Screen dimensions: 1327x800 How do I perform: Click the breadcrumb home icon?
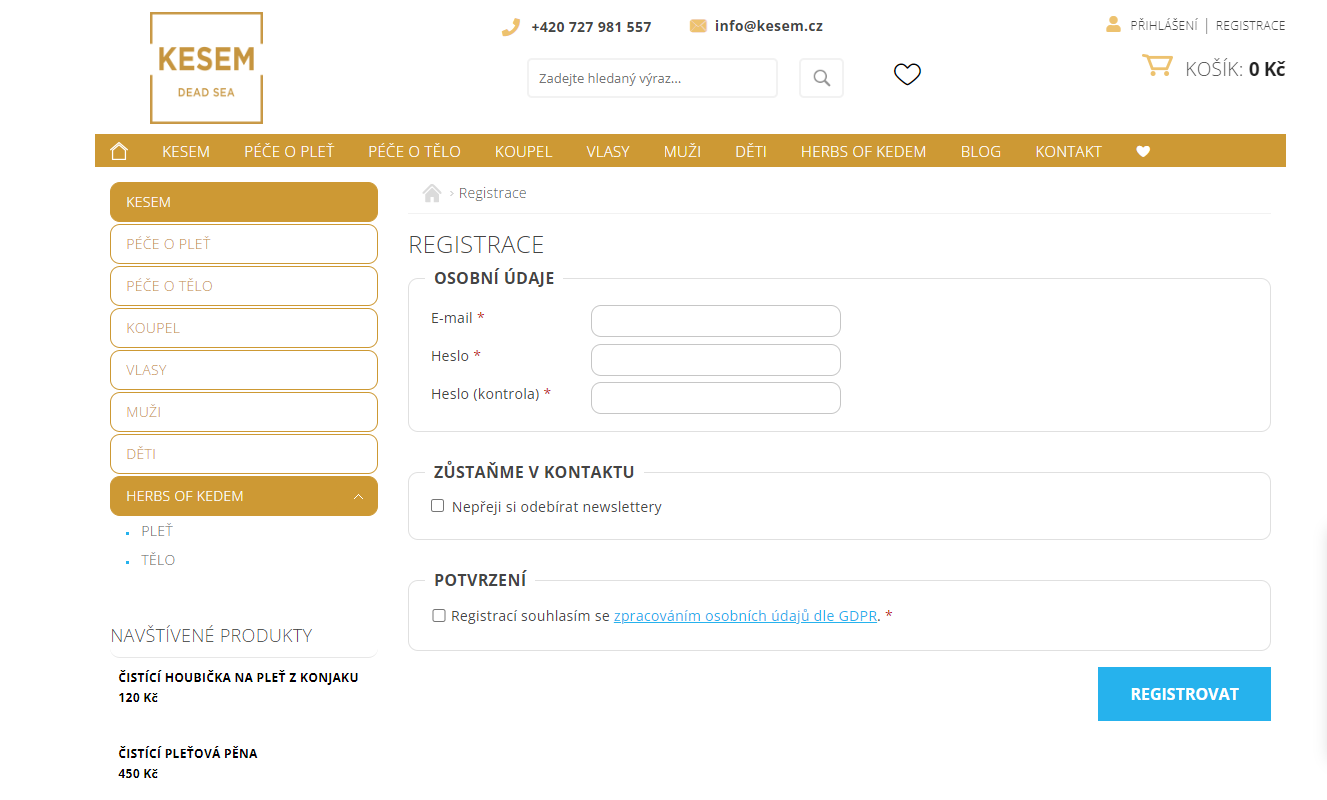(x=432, y=193)
